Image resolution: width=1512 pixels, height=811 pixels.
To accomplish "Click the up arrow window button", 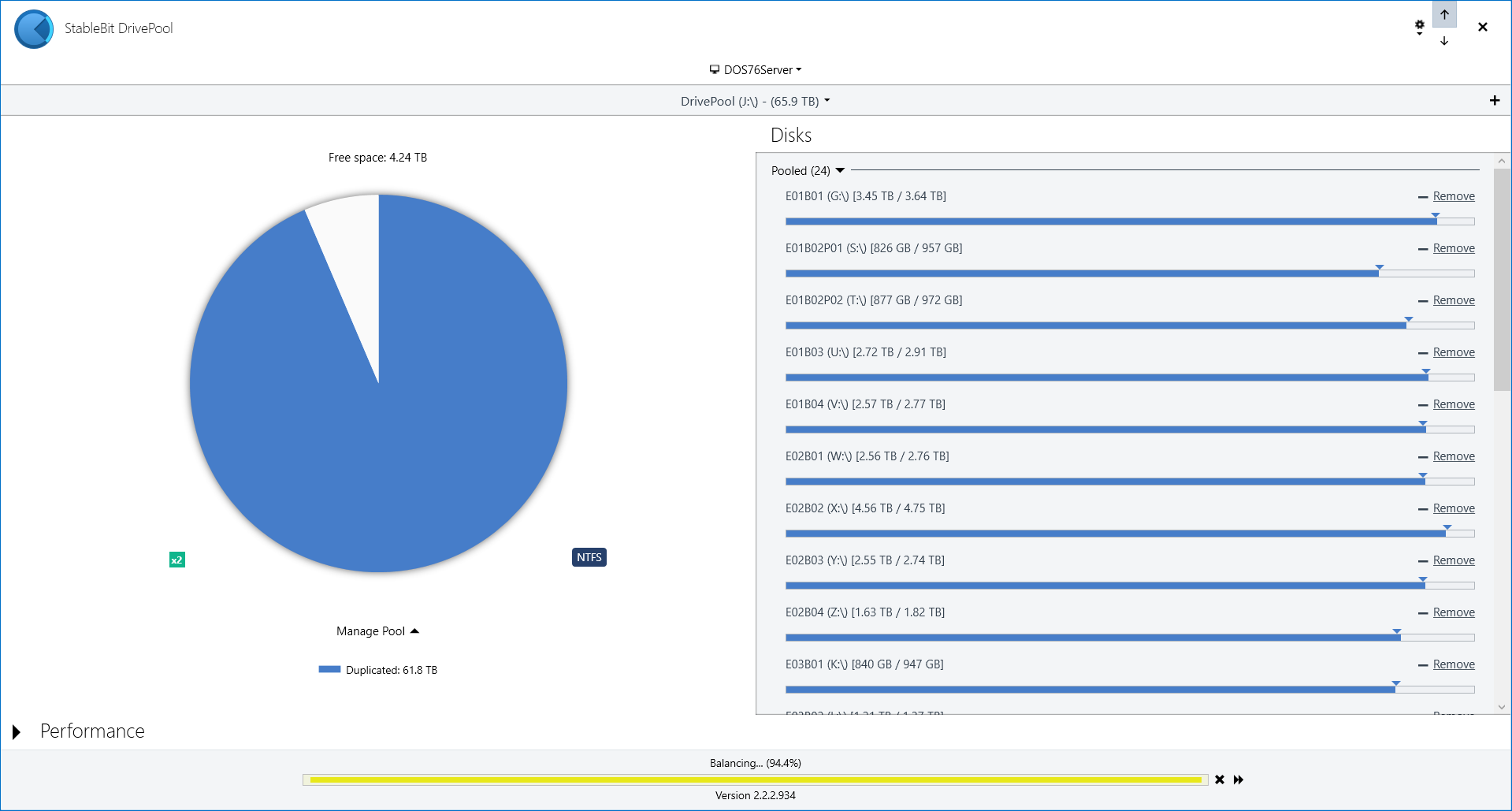I will (x=1444, y=14).
